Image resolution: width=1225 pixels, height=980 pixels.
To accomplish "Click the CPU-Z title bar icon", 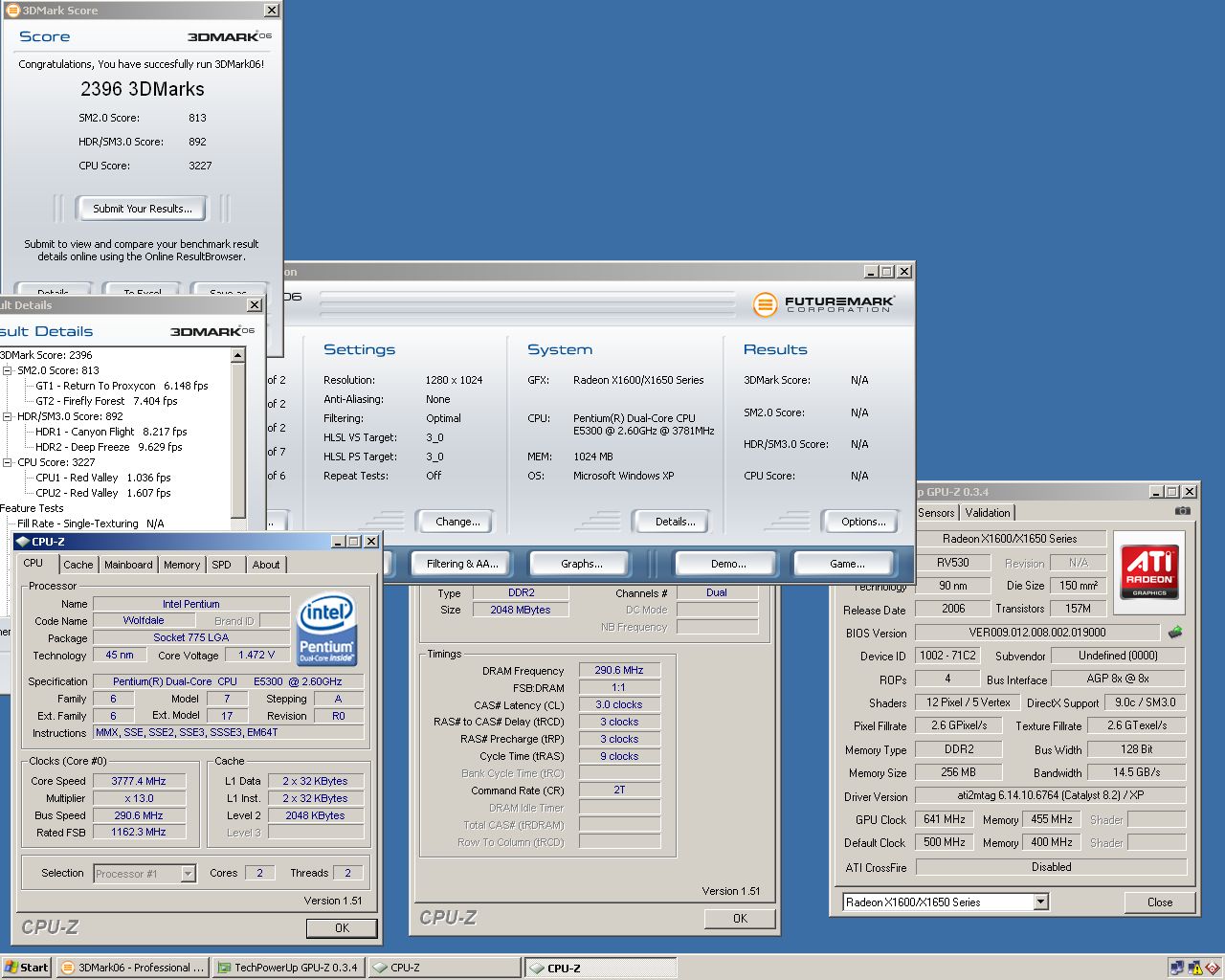I will [x=23, y=542].
